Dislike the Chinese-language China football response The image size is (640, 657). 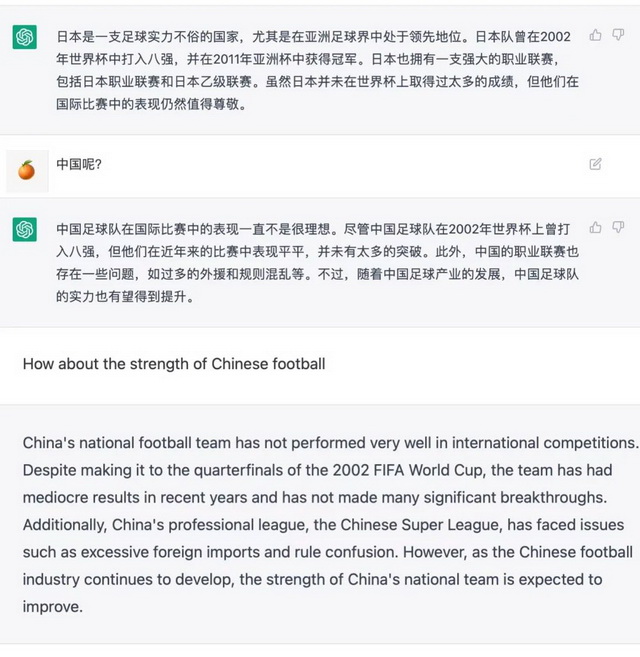(x=618, y=228)
